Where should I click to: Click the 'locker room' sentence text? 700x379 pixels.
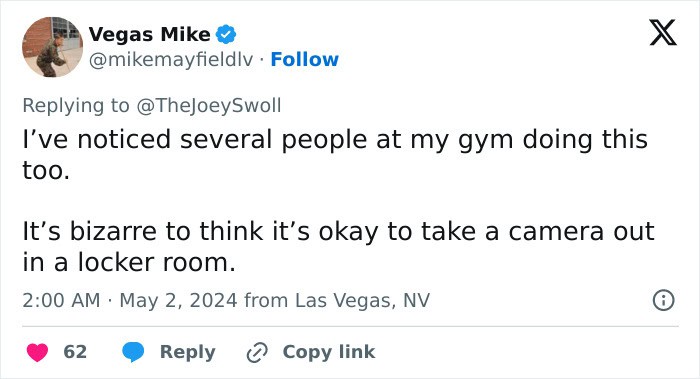click(338, 246)
